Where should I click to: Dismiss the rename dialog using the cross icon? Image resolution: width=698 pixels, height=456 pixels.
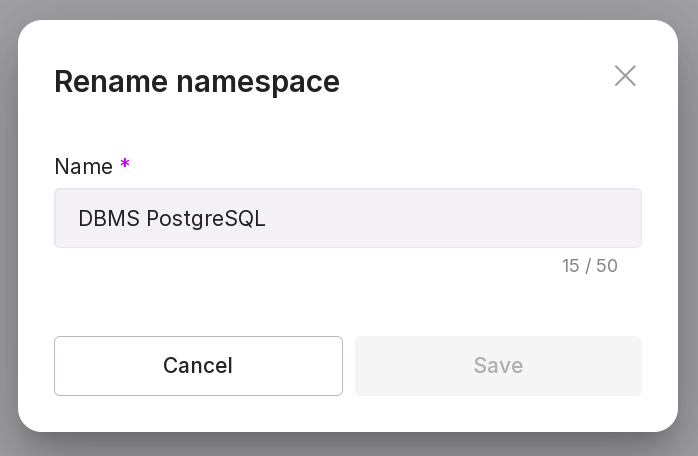point(625,76)
